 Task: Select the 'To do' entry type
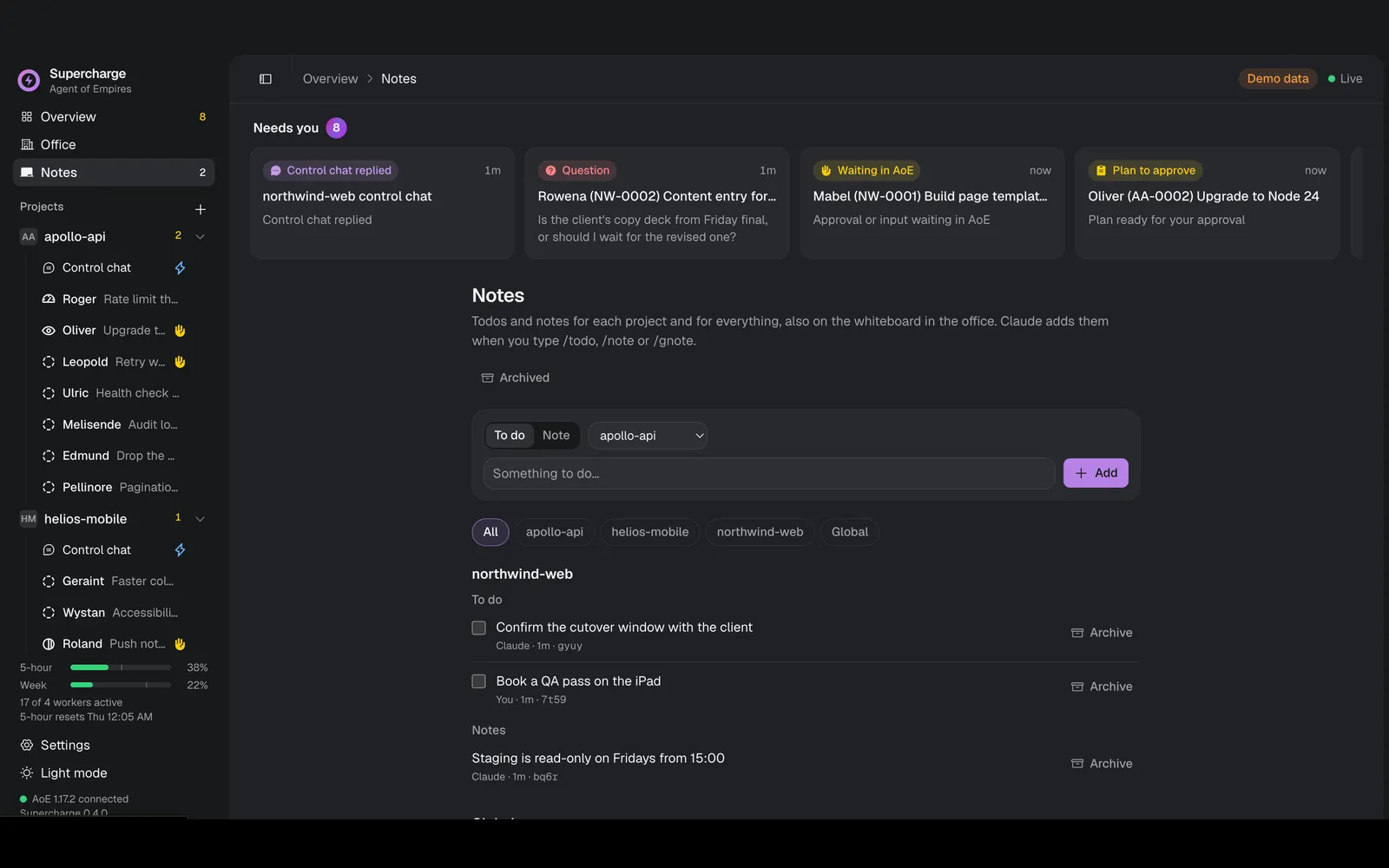[510, 436]
